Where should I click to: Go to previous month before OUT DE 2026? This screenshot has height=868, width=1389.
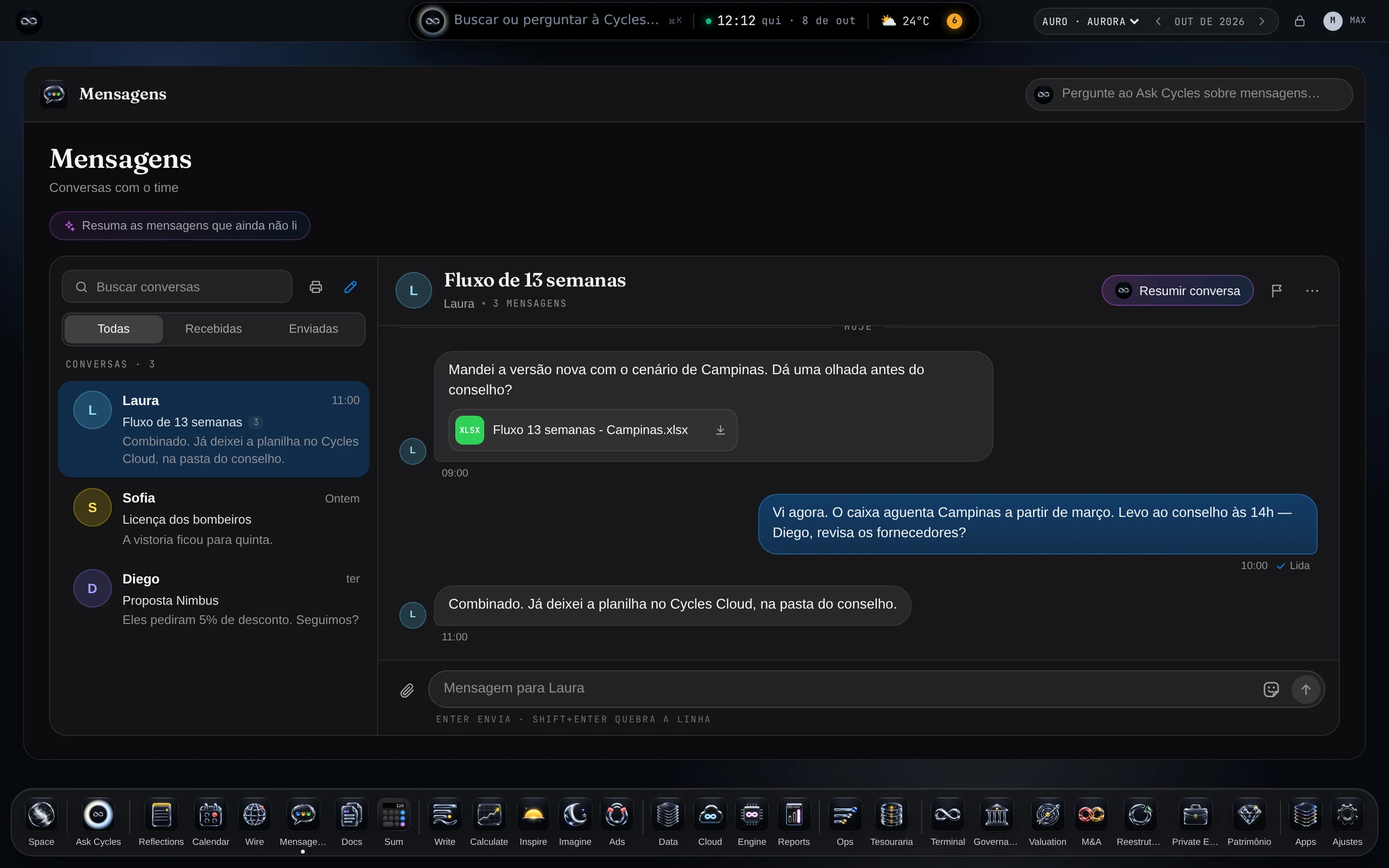1158,21
